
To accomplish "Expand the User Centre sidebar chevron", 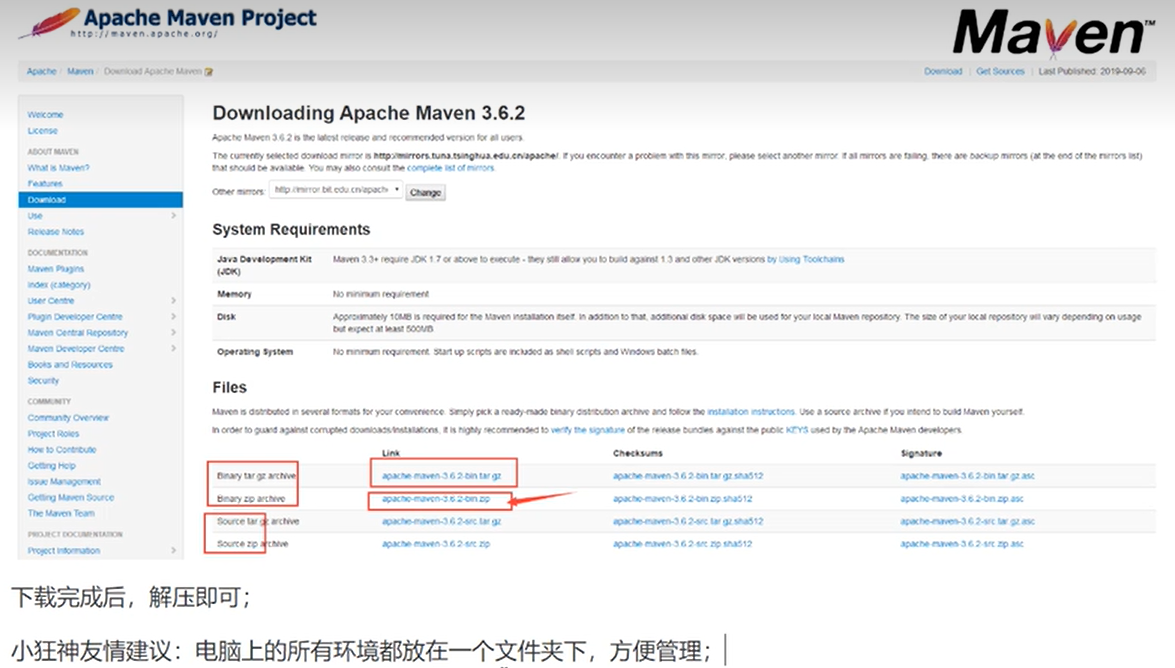I will pos(174,301).
